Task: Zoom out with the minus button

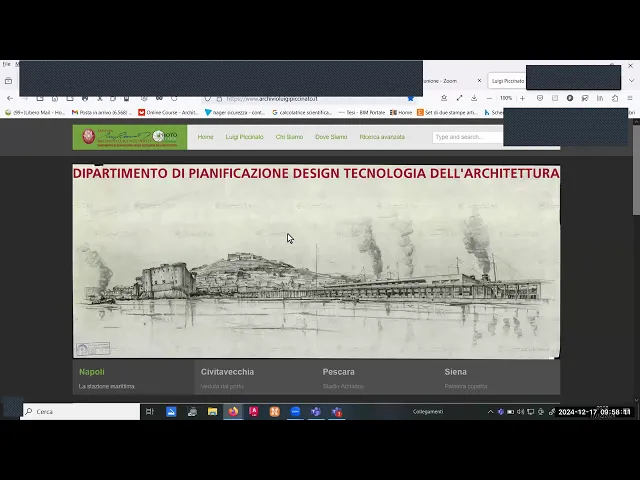Action: pyautogui.click(x=489, y=98)
